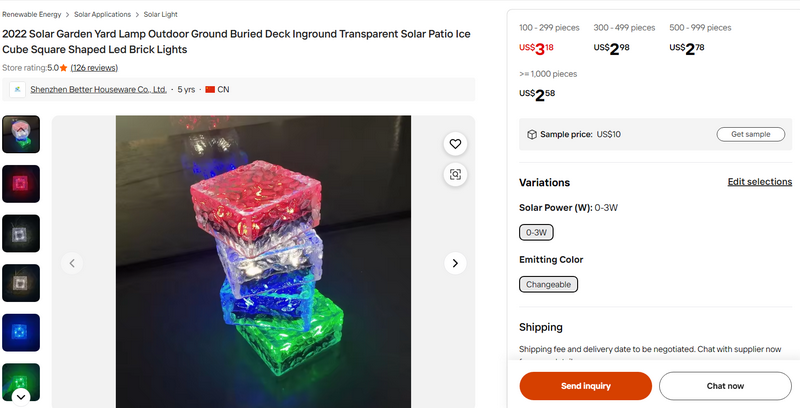Open the Renewable Energy breadcrumb
This screenshot has width=800, height=408.
(32, 15)
